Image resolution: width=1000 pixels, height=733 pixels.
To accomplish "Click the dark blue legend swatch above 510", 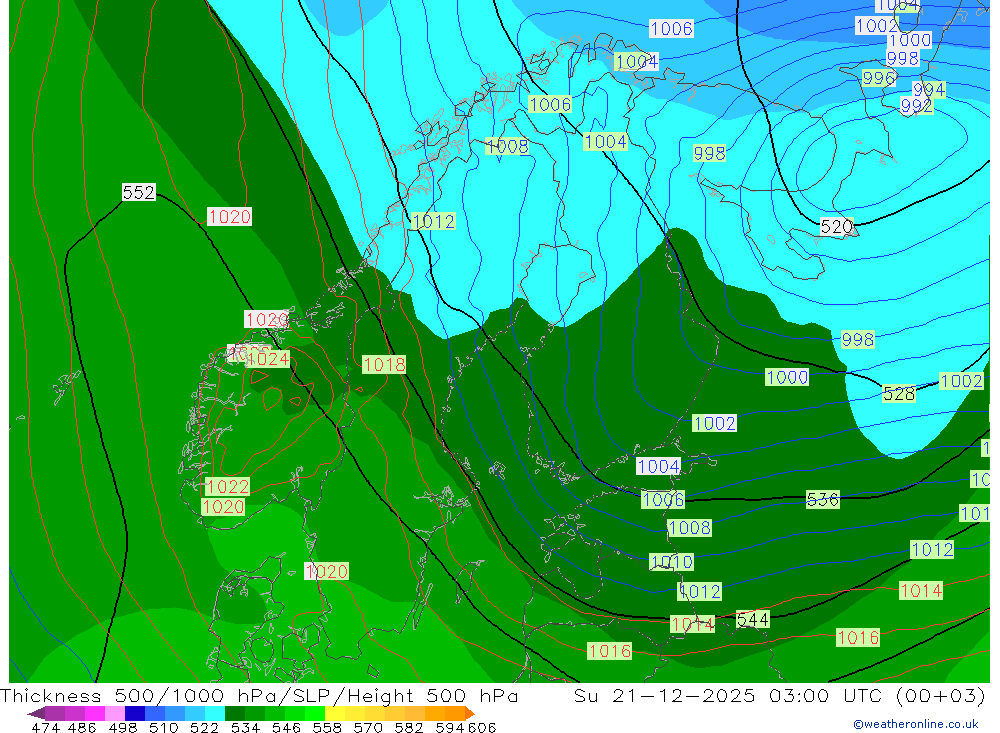I will (x=135, y=713).
